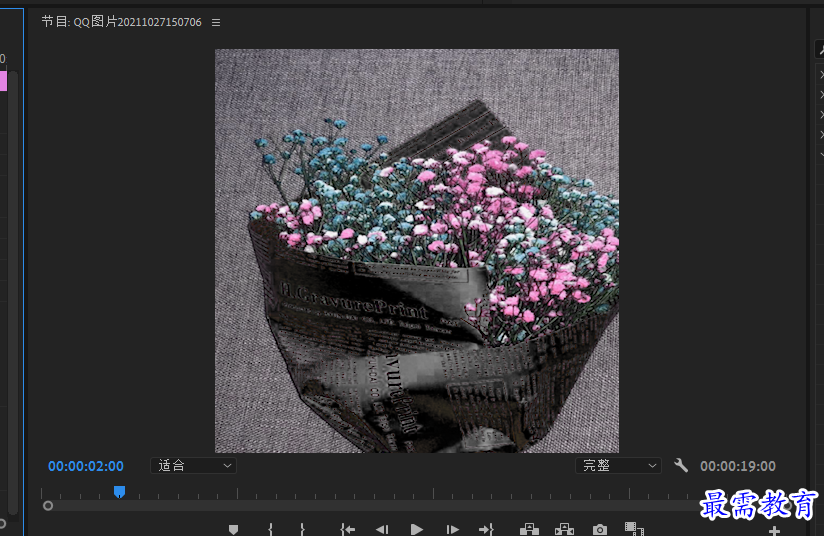The height and width of the screenshot is (536, 824).
Task: Click the duration timecode 00:00:19:00
Action: (738, 466)
